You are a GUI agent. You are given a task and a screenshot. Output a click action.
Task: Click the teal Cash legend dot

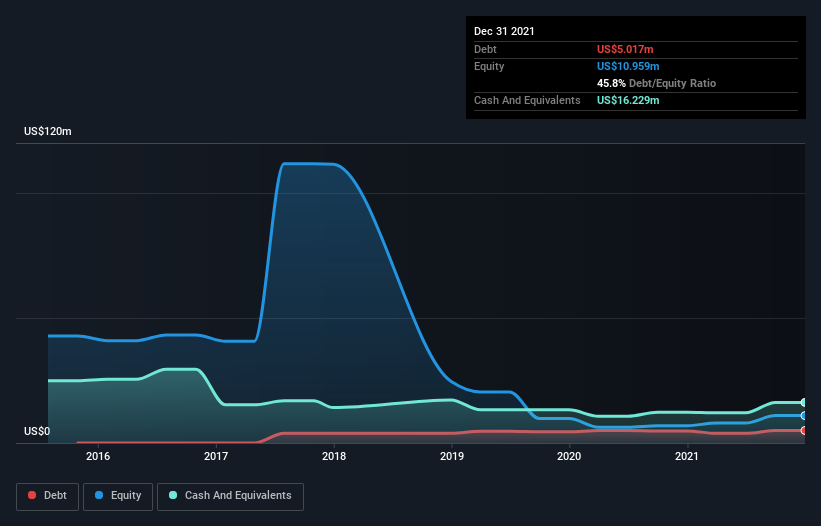pos(173,495)
